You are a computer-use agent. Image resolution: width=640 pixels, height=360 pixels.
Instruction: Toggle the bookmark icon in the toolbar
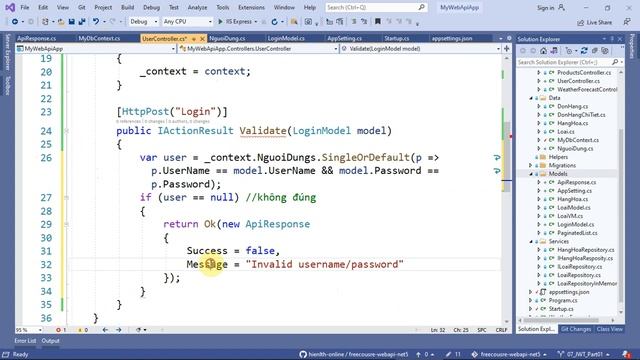click(x=378, y=22)
